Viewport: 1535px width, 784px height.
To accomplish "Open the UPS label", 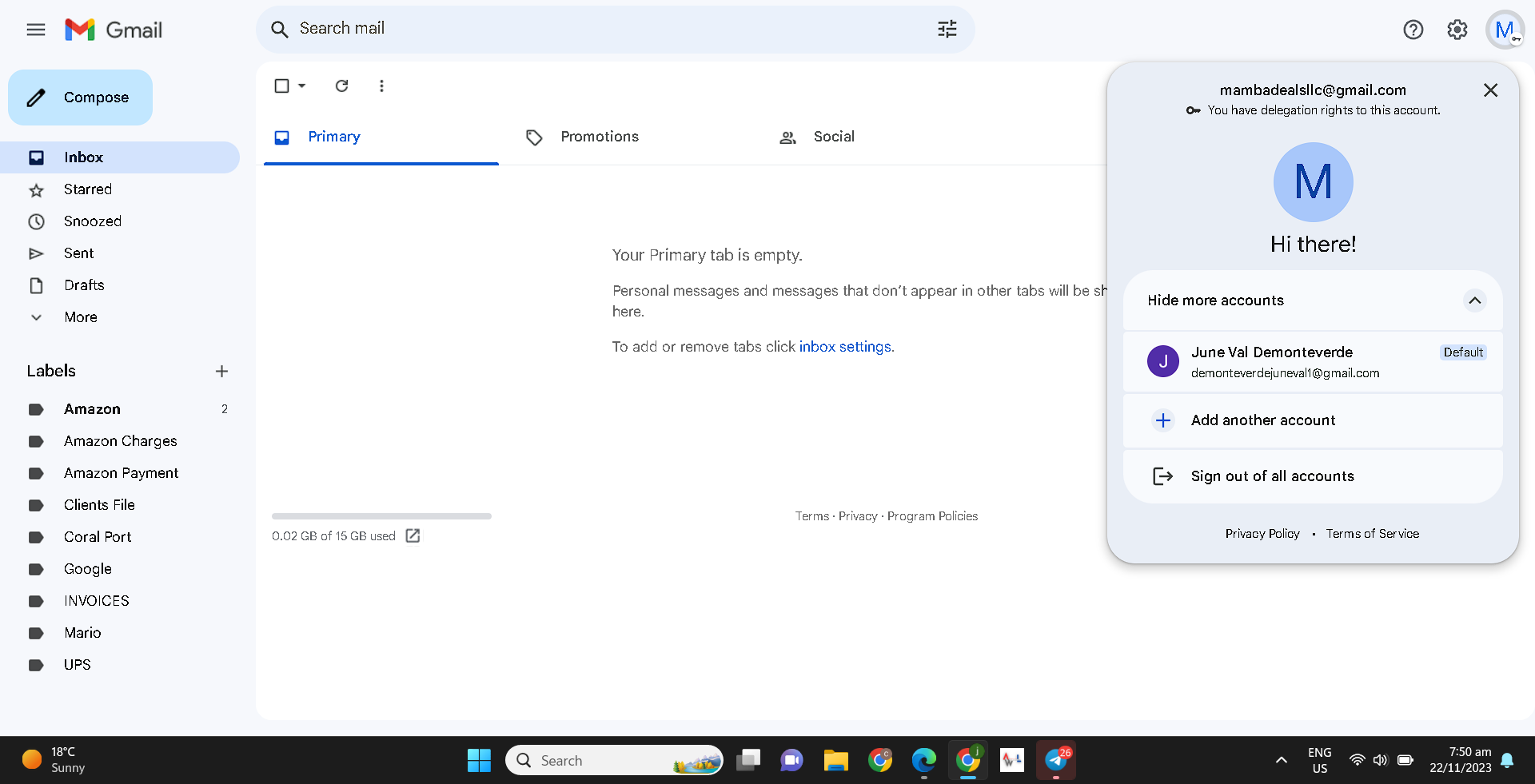I will coord(120,665).
